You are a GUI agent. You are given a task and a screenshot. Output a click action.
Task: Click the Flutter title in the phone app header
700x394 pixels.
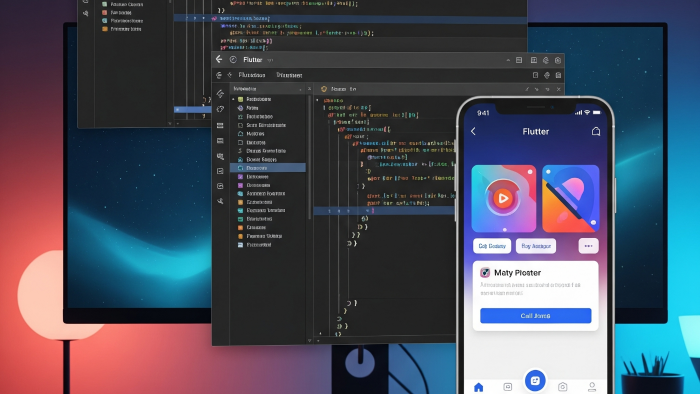536,132
